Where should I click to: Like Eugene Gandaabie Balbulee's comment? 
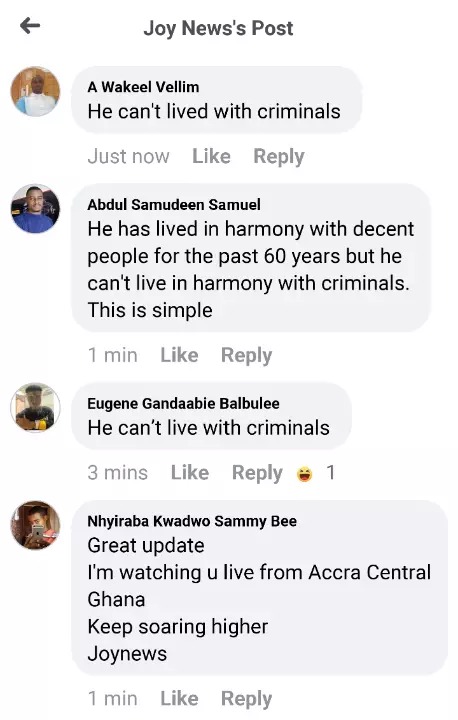190,472
